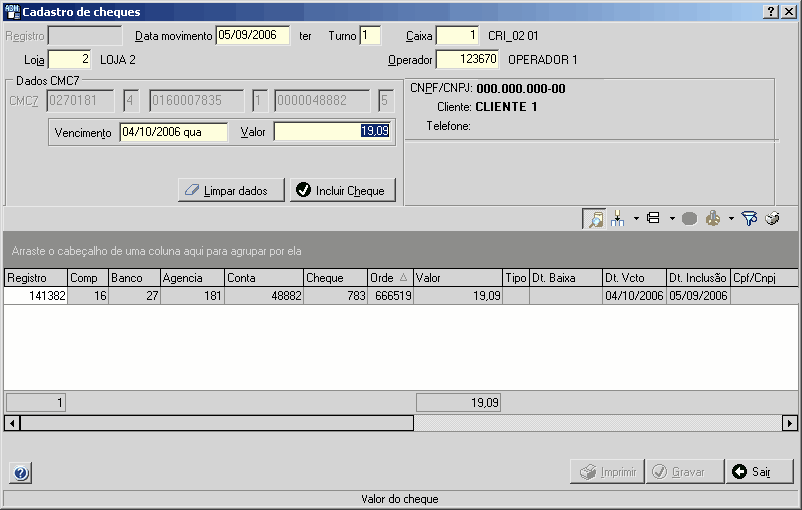Sort by Agencia column header

click(192, 278)
